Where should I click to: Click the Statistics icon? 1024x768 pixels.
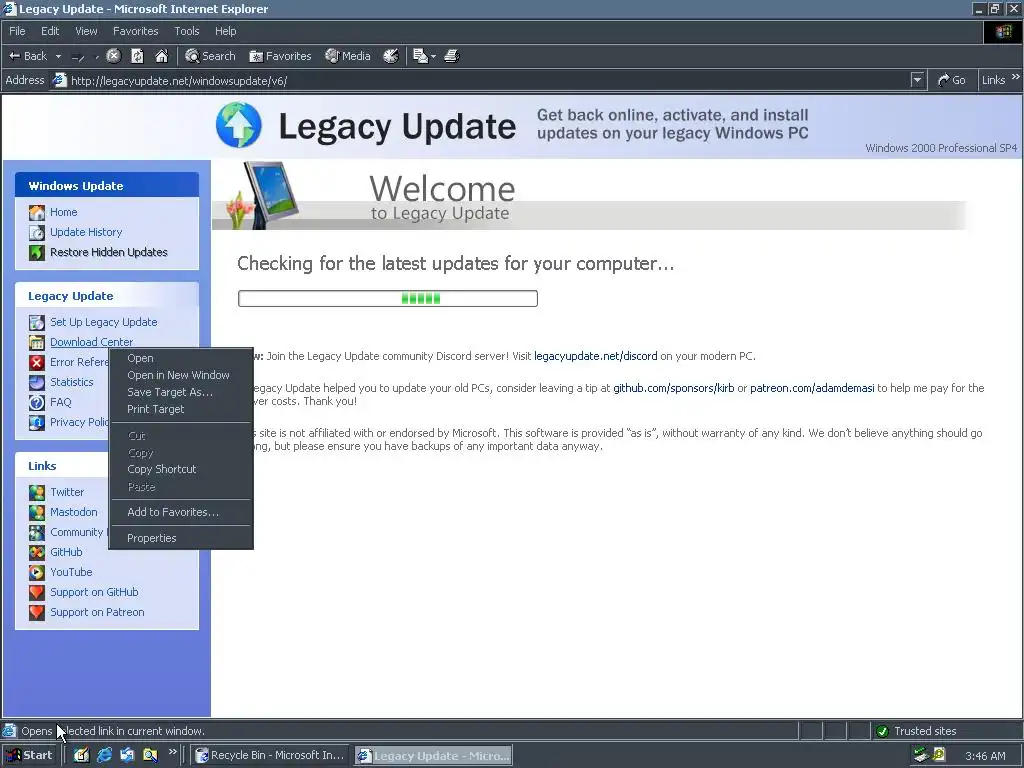tap(37, 382)
